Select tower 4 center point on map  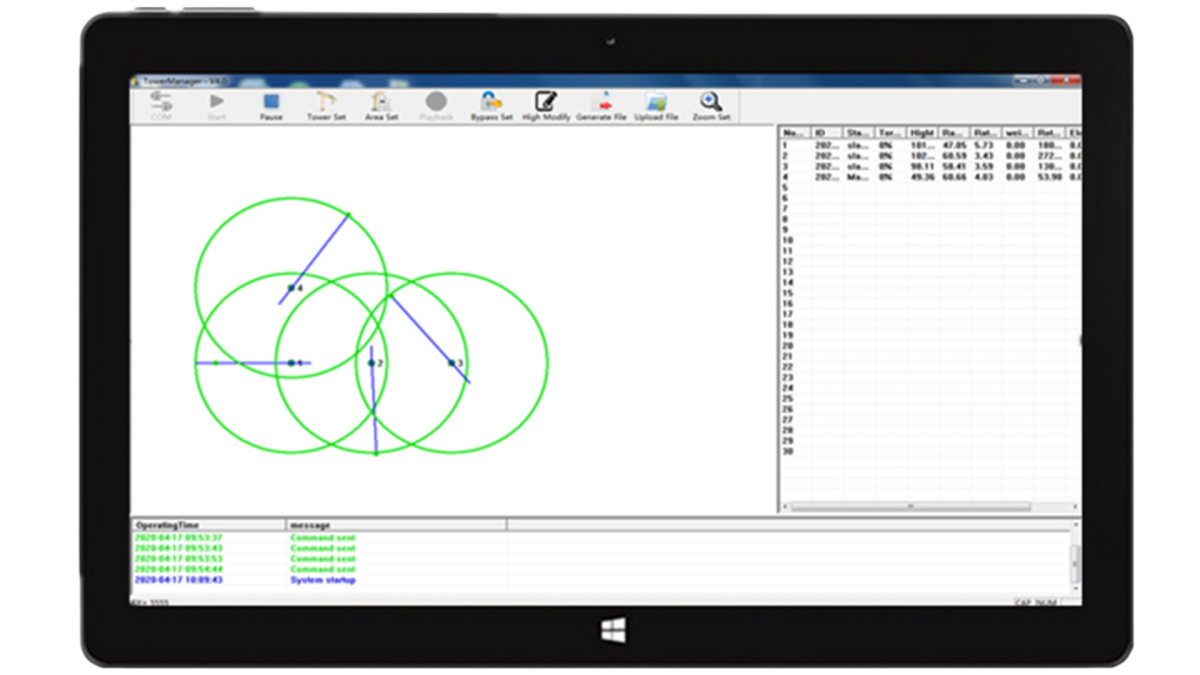pos(291,288)
